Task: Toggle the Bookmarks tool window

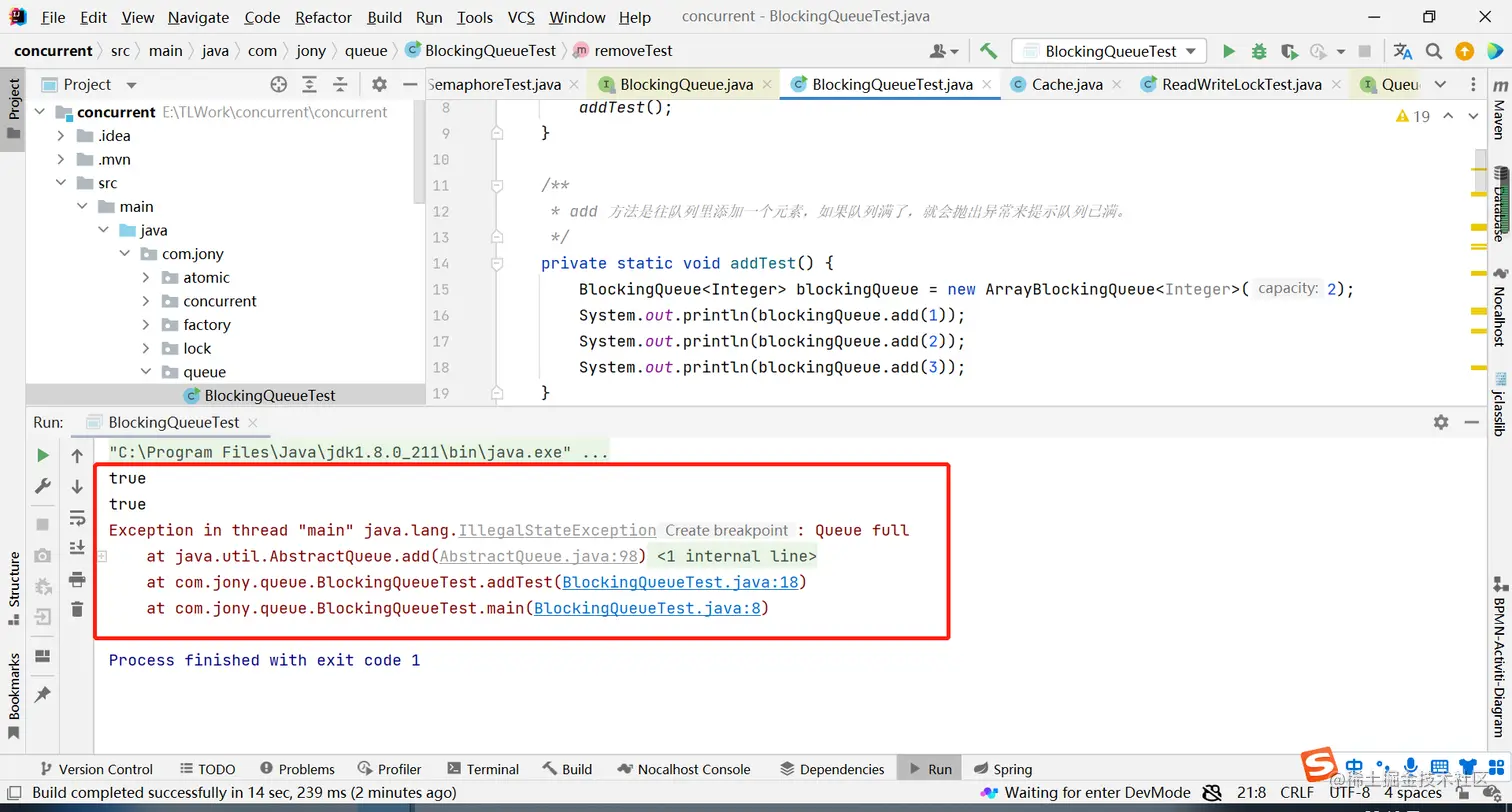Action: (14, 697)
